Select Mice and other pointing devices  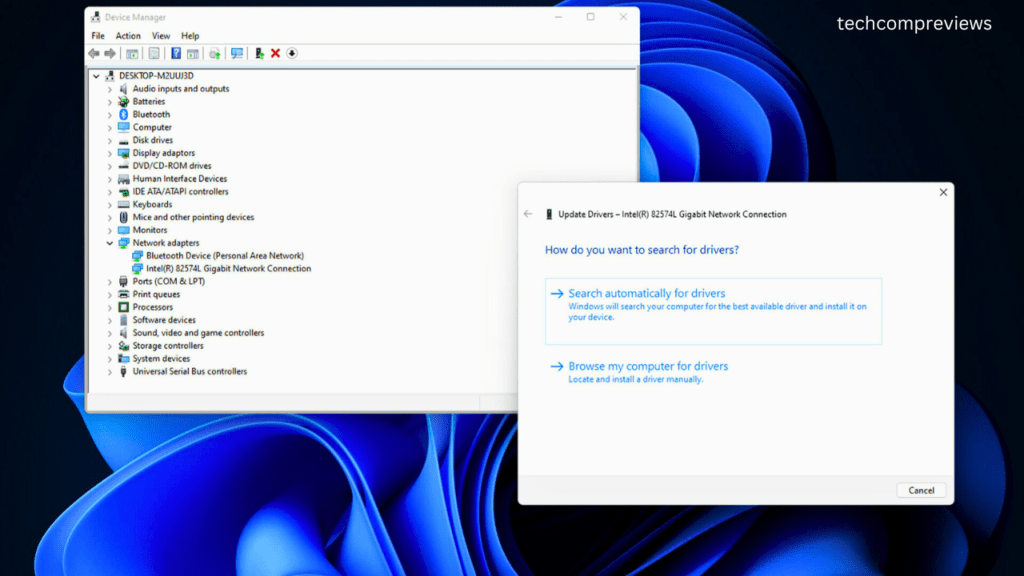tap(193, 217)
